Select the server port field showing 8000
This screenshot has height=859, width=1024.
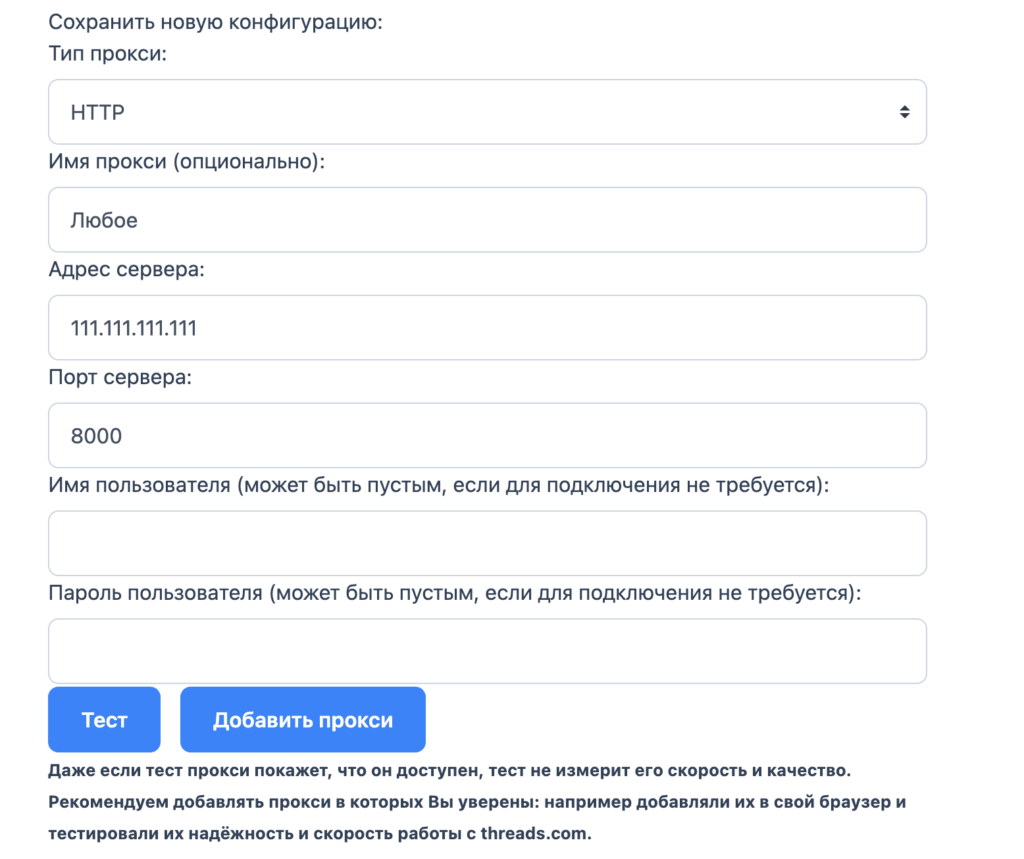(486, 435)
